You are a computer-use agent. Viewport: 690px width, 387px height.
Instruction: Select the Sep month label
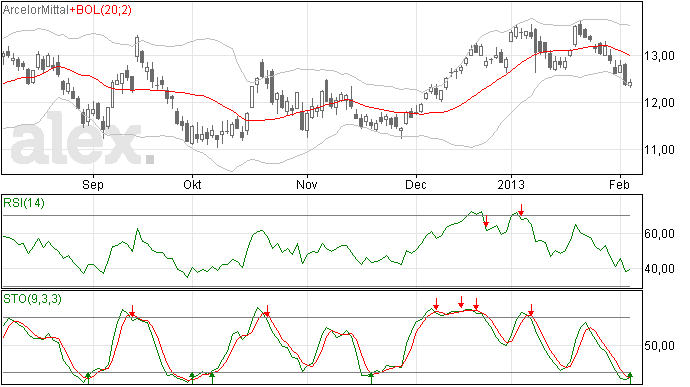pyautogui.click(x=93, y=184)
